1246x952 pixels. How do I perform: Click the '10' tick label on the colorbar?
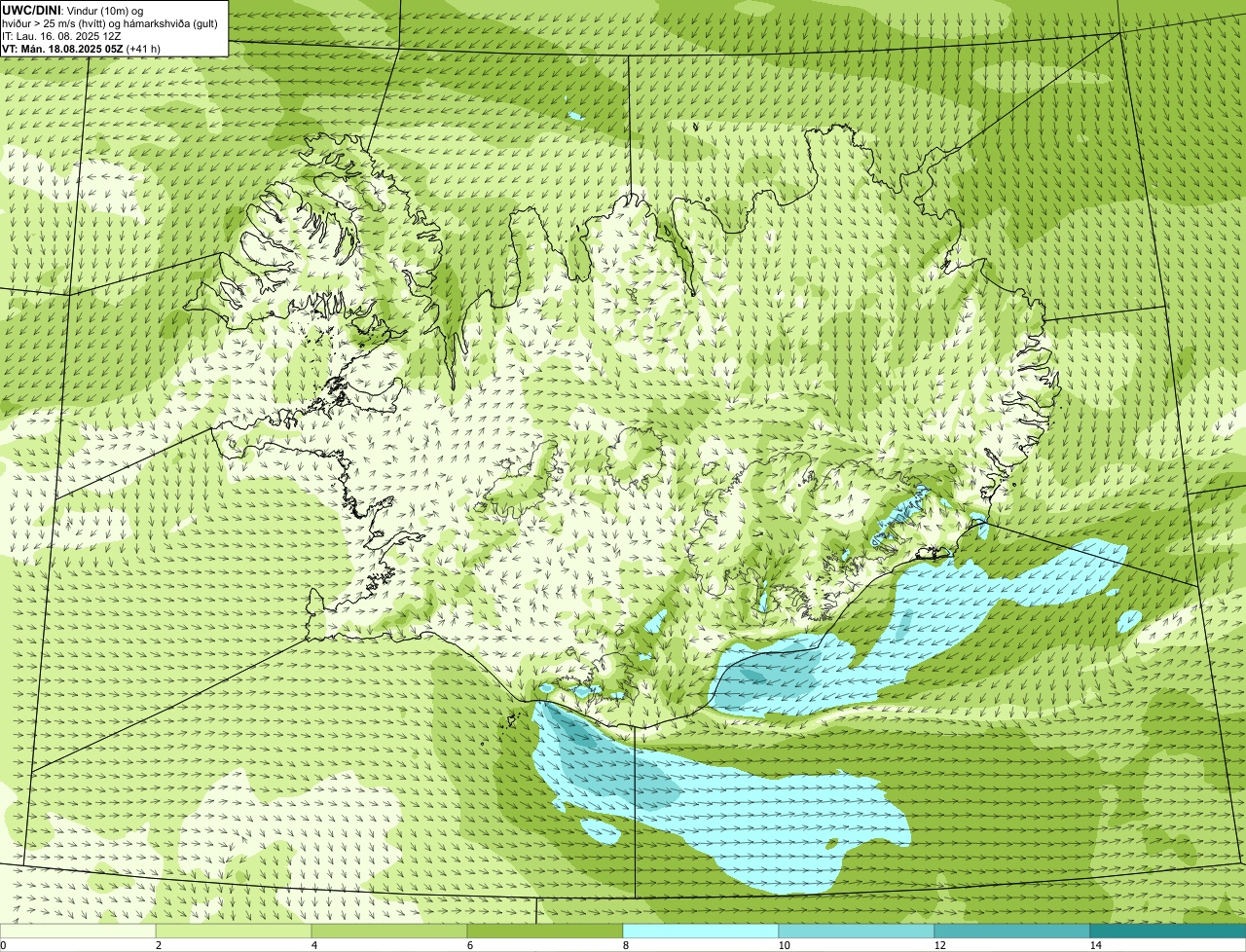[784, 945]
